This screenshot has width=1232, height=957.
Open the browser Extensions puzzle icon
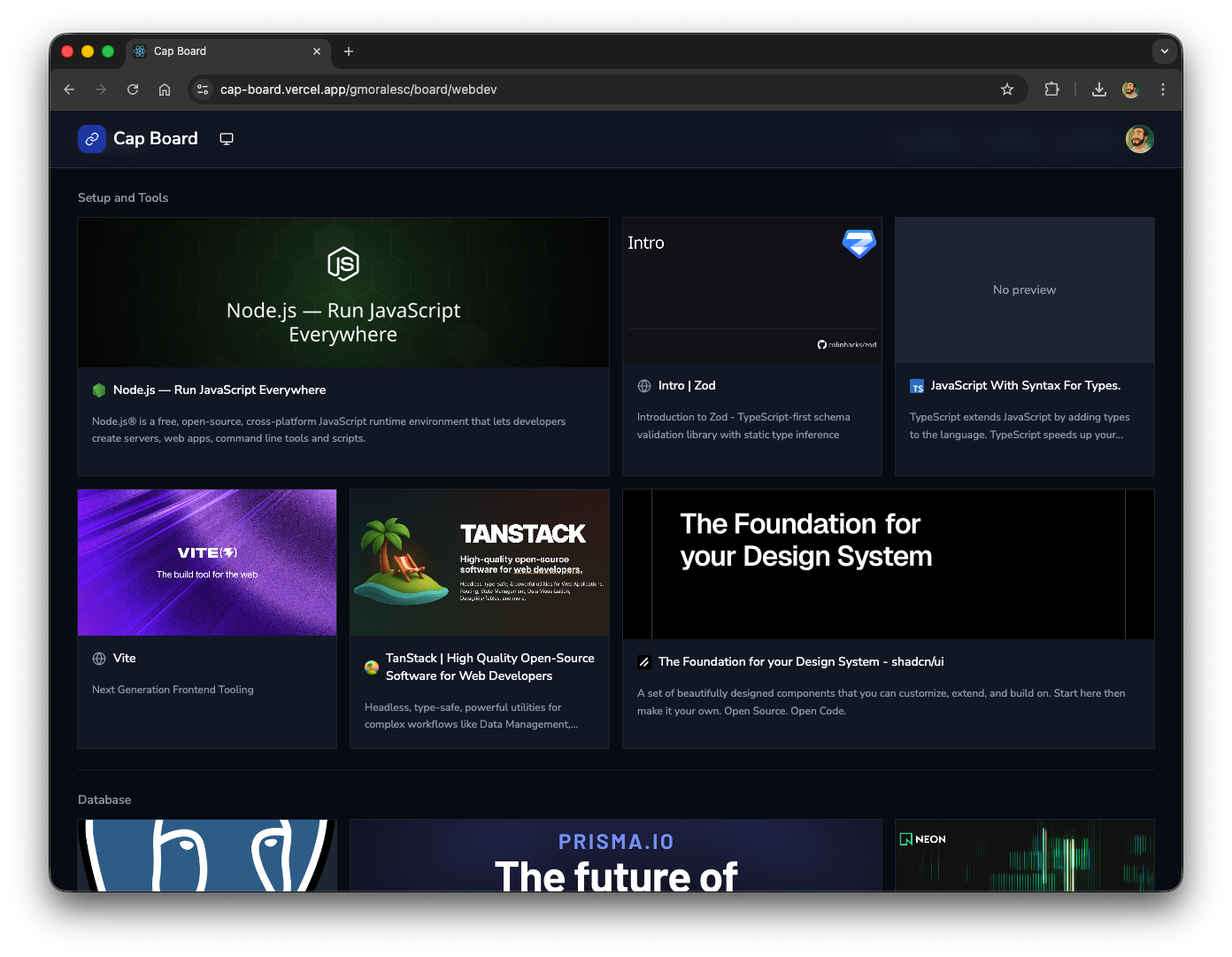point(1051,89)
